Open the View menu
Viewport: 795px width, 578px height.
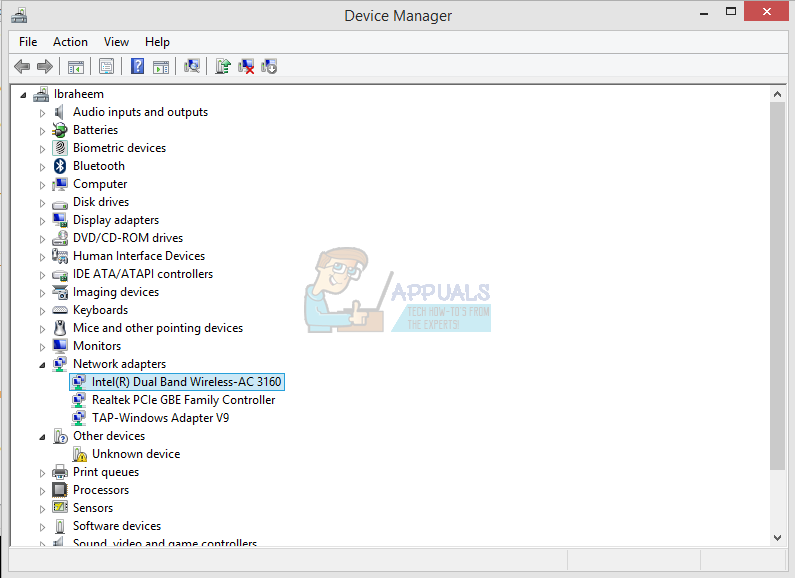click(x=116, y=42)
